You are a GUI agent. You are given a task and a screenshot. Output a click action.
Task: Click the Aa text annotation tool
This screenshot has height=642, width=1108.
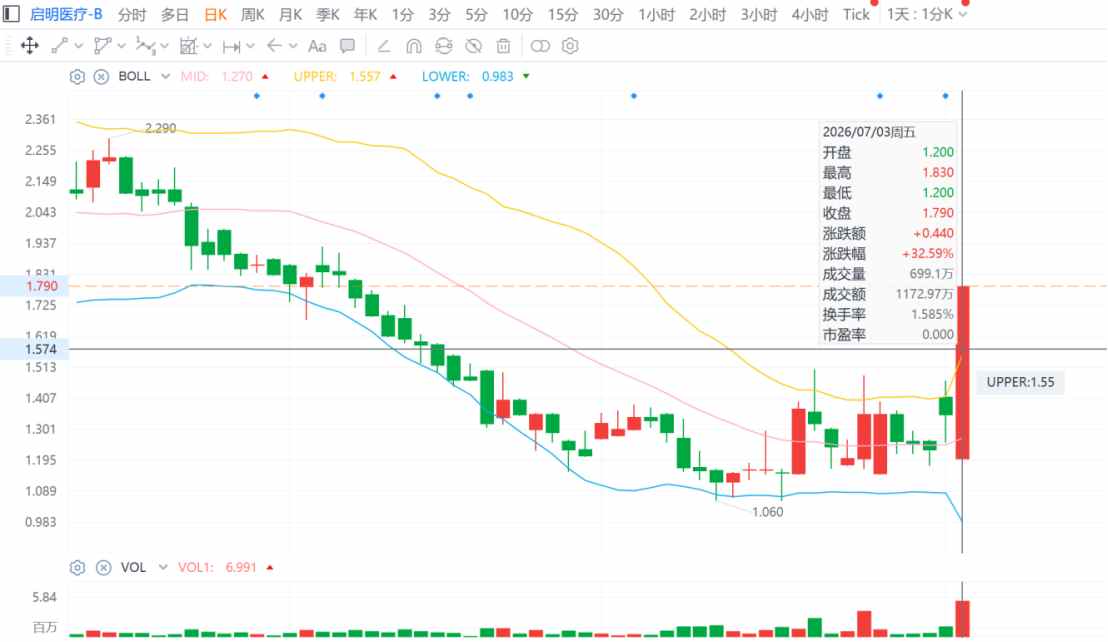click(x=317, y=46)
